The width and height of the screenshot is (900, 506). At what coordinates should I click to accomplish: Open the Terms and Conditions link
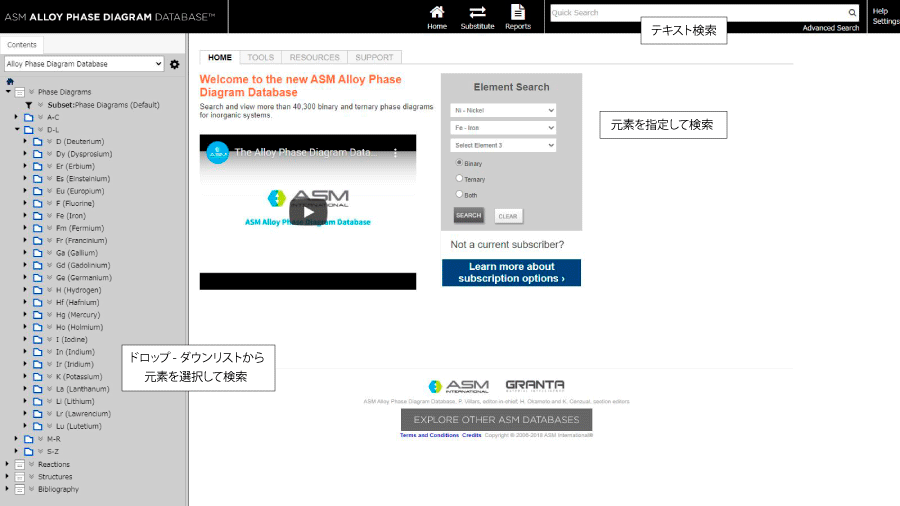(x=429, y=435)
